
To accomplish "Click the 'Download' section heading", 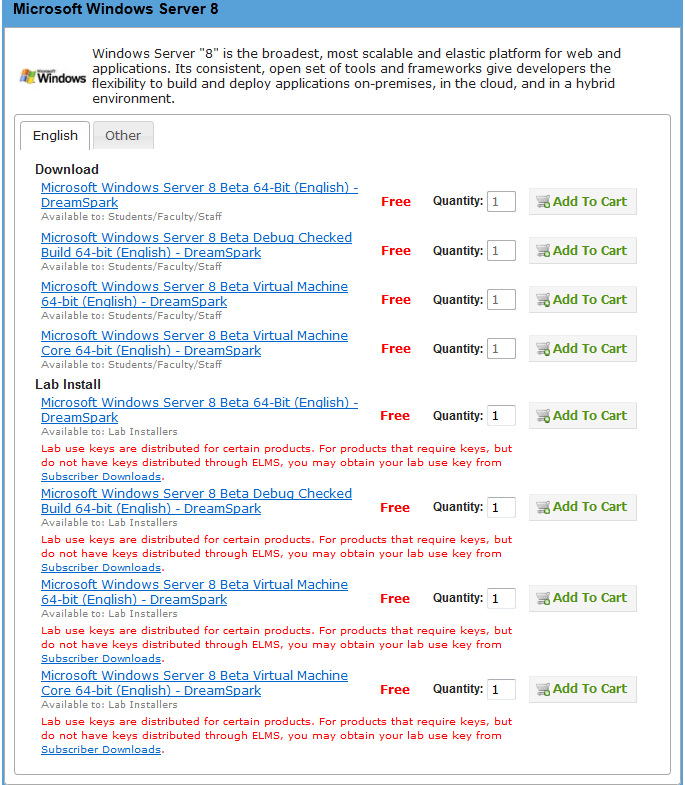I will [67, 169].
